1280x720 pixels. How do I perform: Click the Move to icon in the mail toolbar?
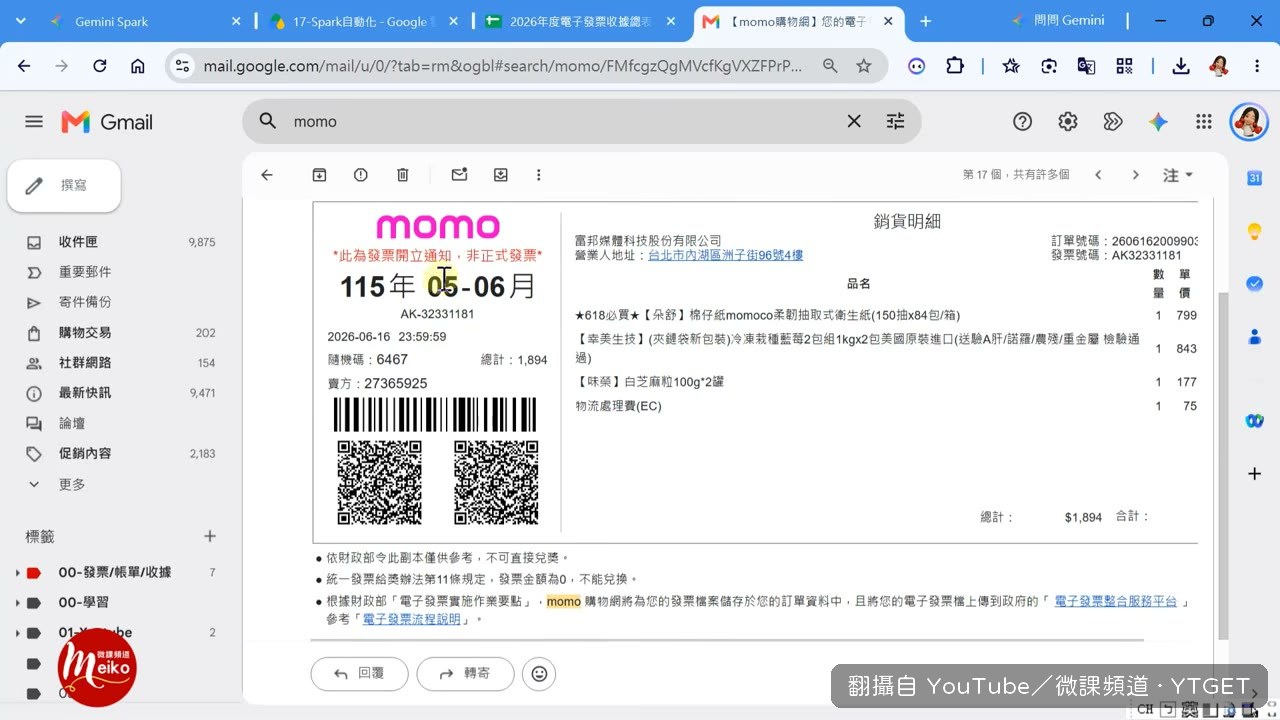[x=501, y=175]
